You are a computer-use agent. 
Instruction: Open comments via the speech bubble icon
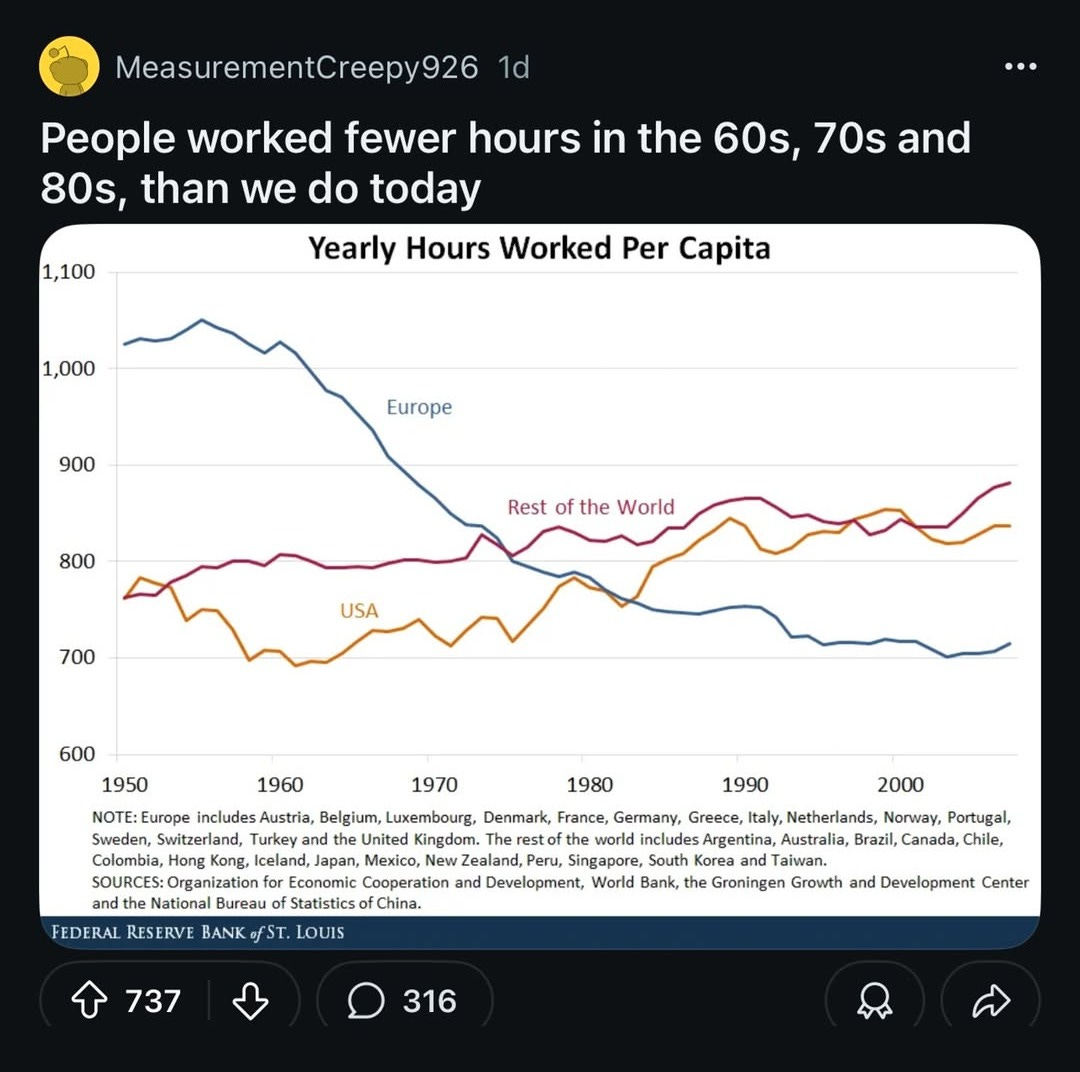[x=365, y=1000]
